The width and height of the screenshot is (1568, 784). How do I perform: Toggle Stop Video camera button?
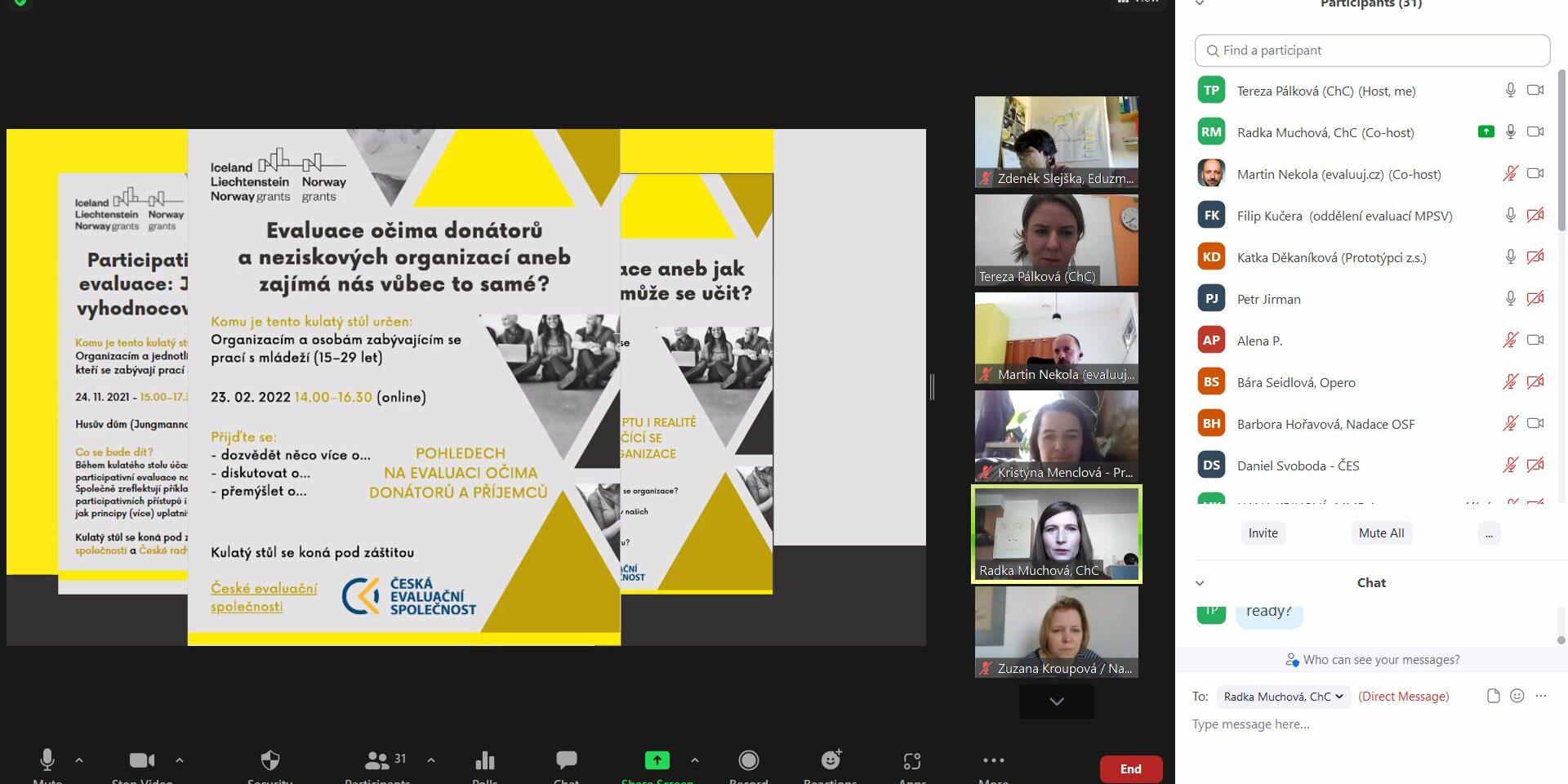tap(141, 760)
